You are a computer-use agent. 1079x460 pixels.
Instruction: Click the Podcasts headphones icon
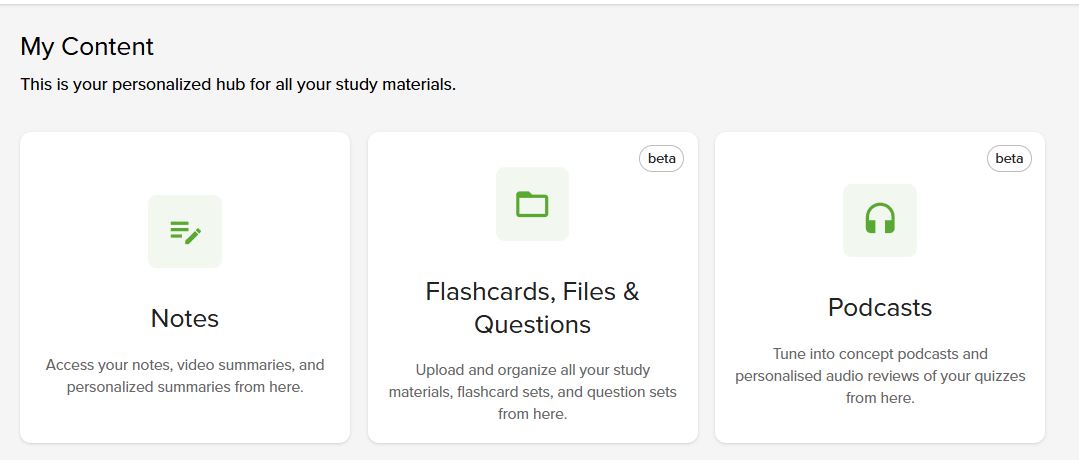pyautogui.click(x=880, y=219)
